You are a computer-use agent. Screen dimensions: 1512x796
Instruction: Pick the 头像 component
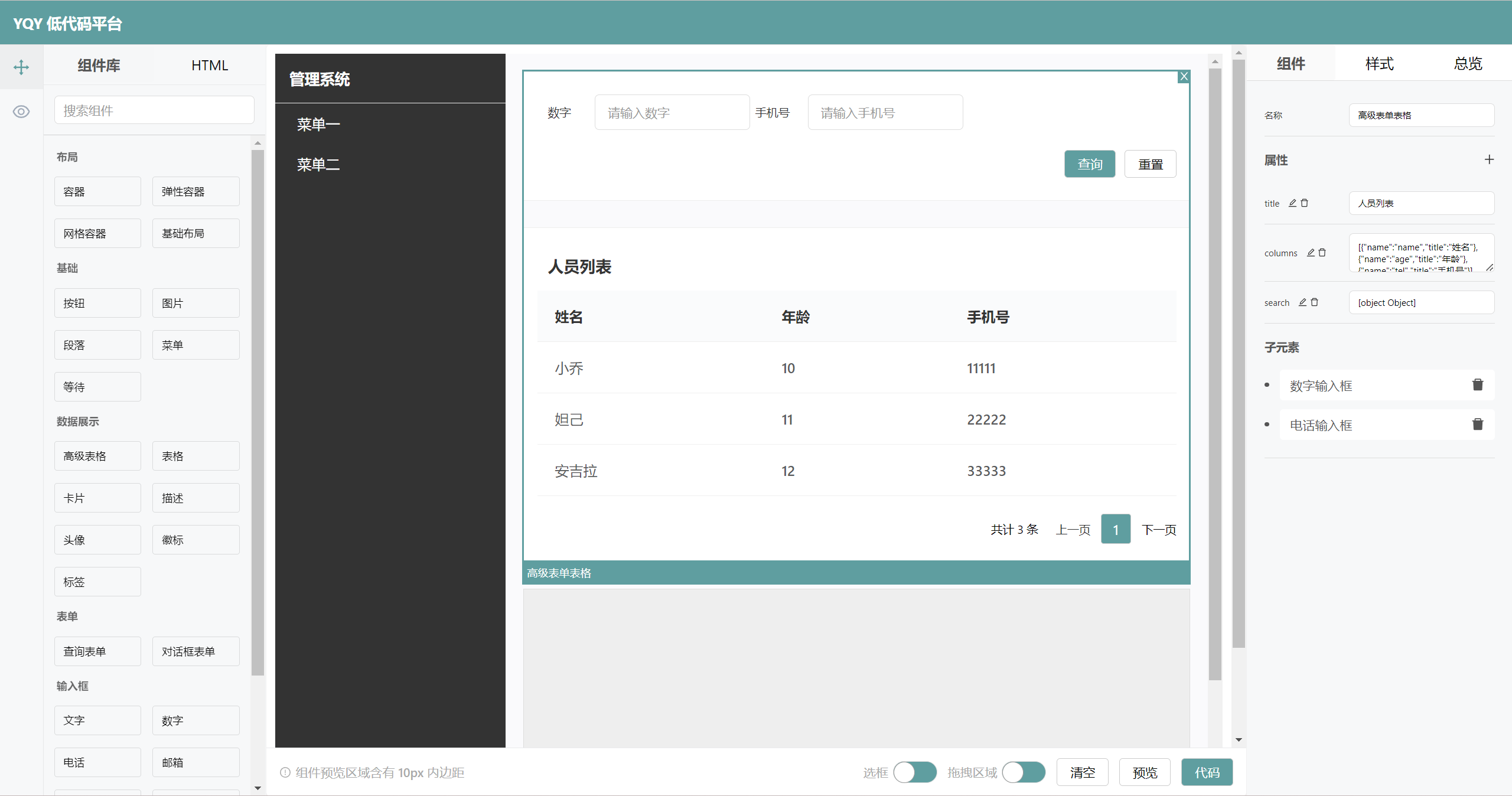coord(97,540)
